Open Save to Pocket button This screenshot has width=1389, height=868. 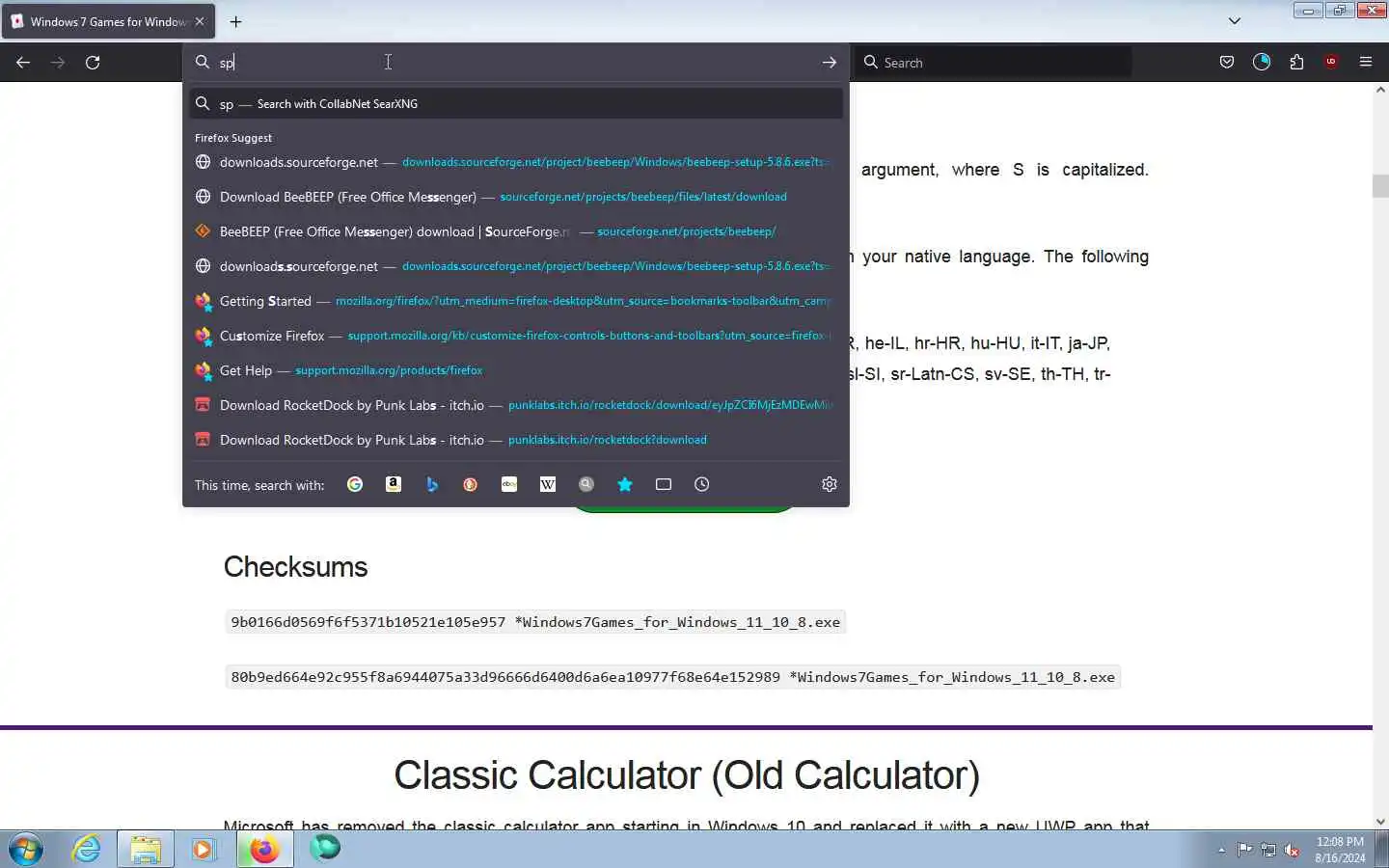(1227, 62)
